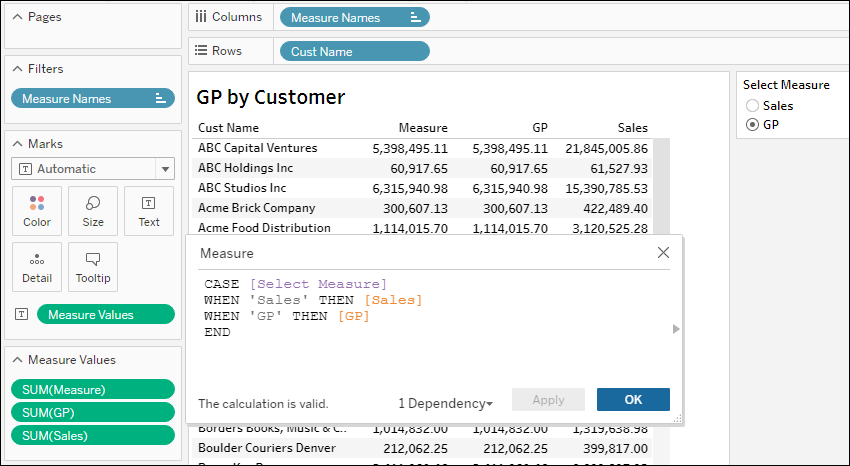
Task: Collapse the Filters panel section
Action: (18, 69)
